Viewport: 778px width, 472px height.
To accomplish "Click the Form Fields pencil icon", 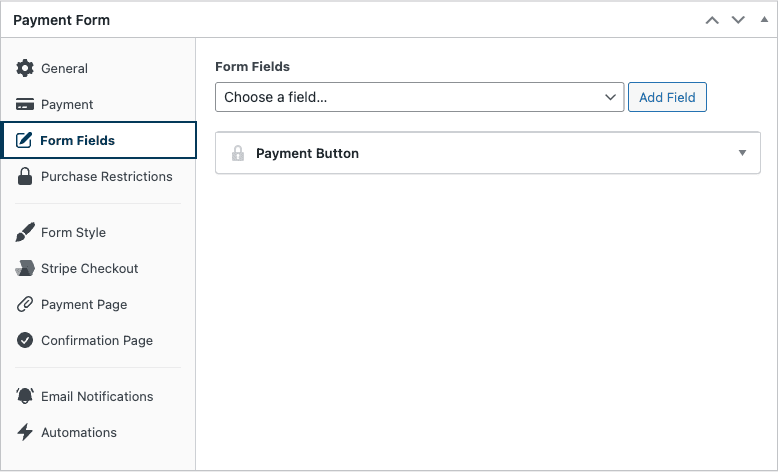I will point(24,140).
